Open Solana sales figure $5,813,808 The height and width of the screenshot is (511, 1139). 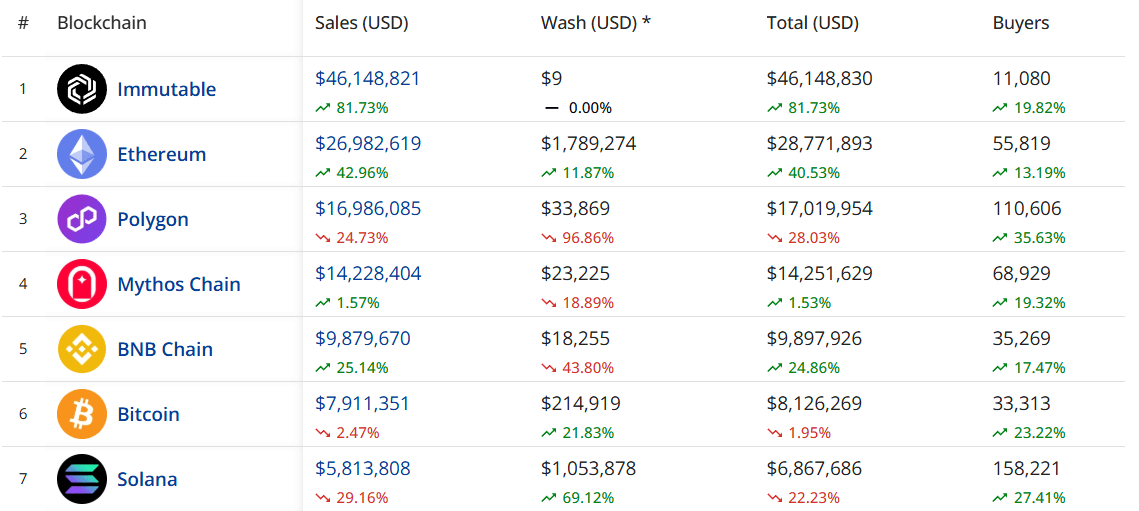tap(362, 468)
